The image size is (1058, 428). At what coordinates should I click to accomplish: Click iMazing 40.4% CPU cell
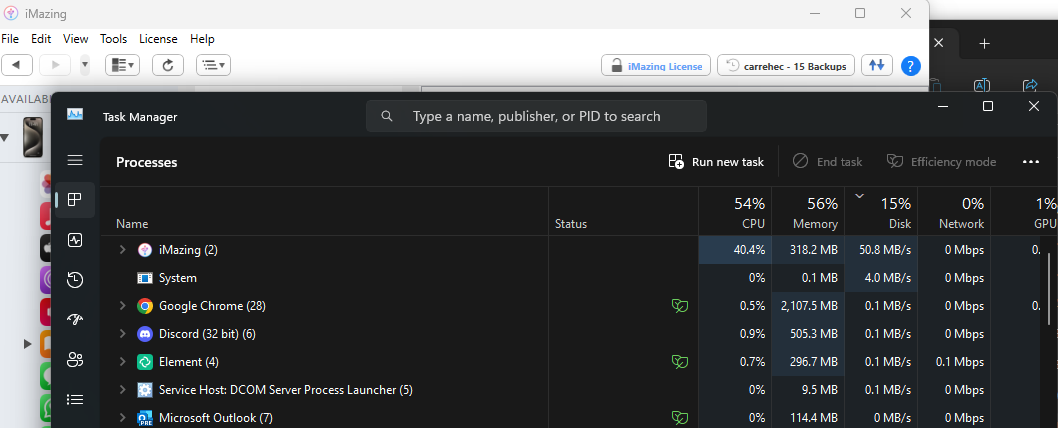[x=735, y=250]
